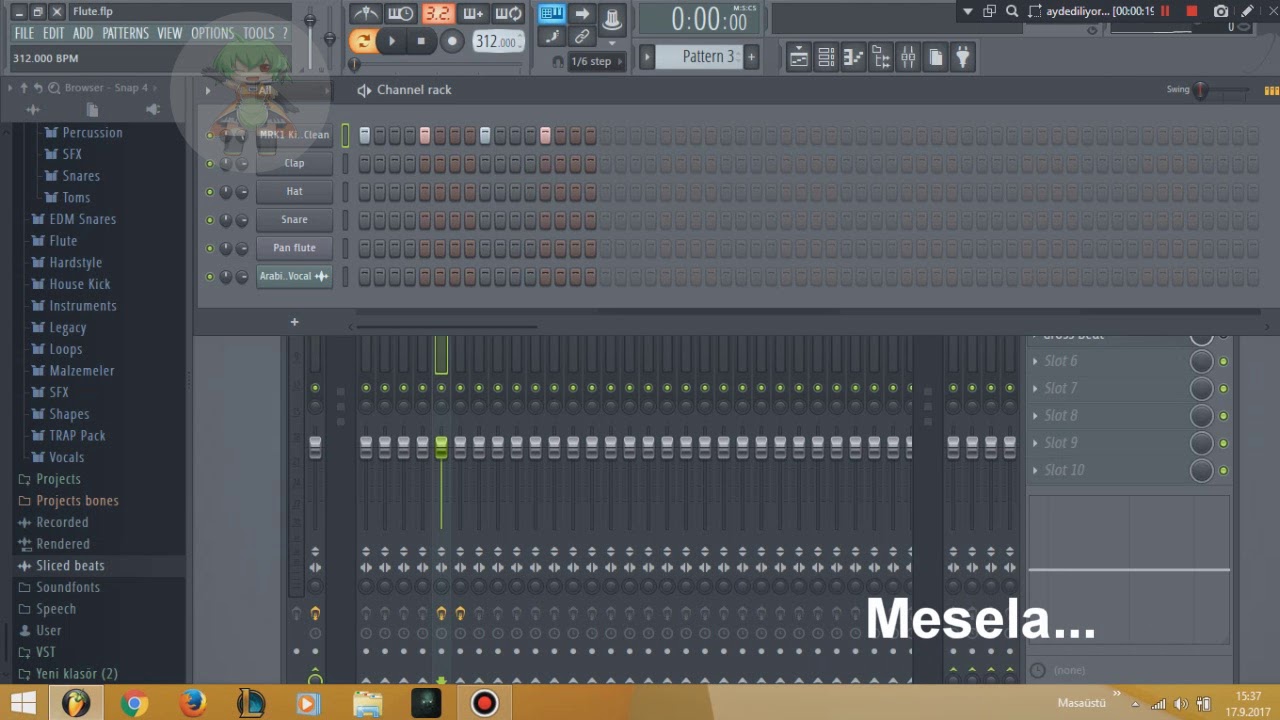Open Slot 10 plugin menu arrow
Viewport: 1280px width, 720px height.
(1035, 470)
